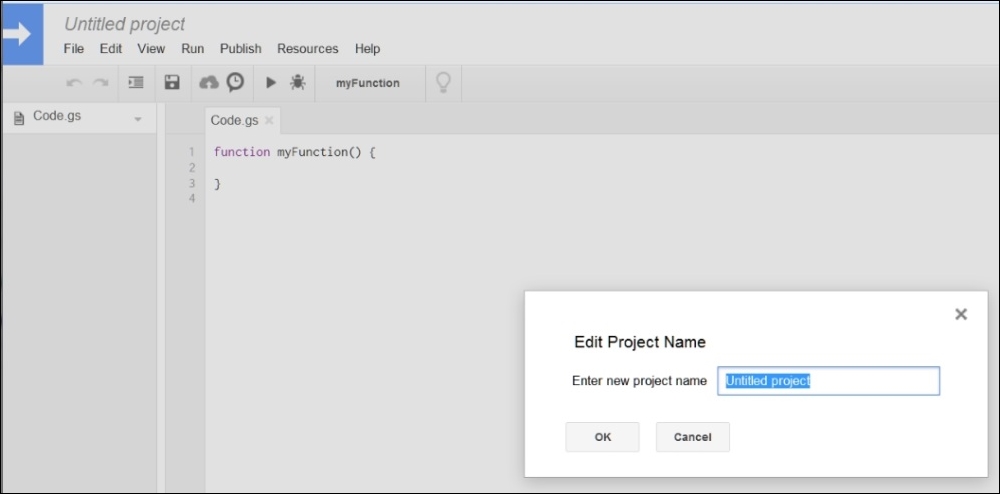The height and width of the screenshot is (494, 1000).
Task: Select Code.gs in the file sidebar
Action: click(57, 117)
